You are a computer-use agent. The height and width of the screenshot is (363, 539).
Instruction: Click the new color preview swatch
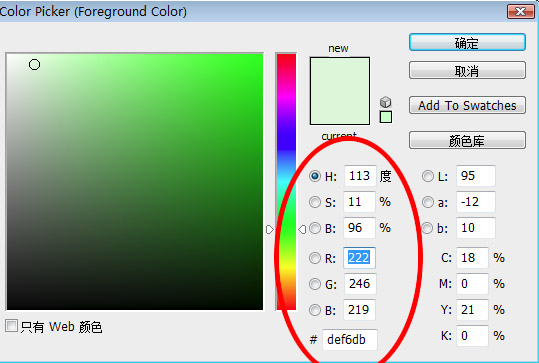point(340,91)
